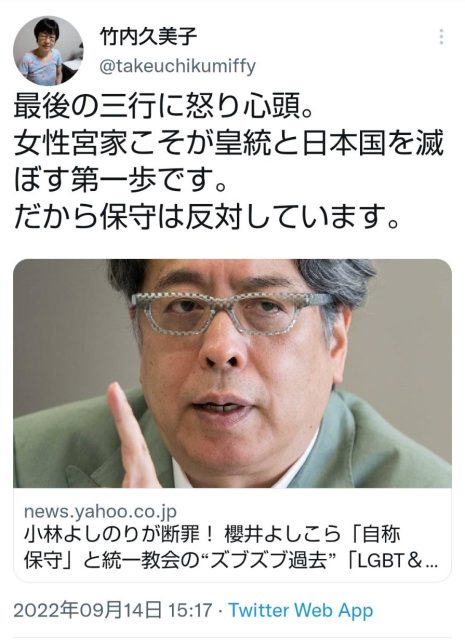Click the display name 竹内久美子
465x640 pixels.
point(149,37)
